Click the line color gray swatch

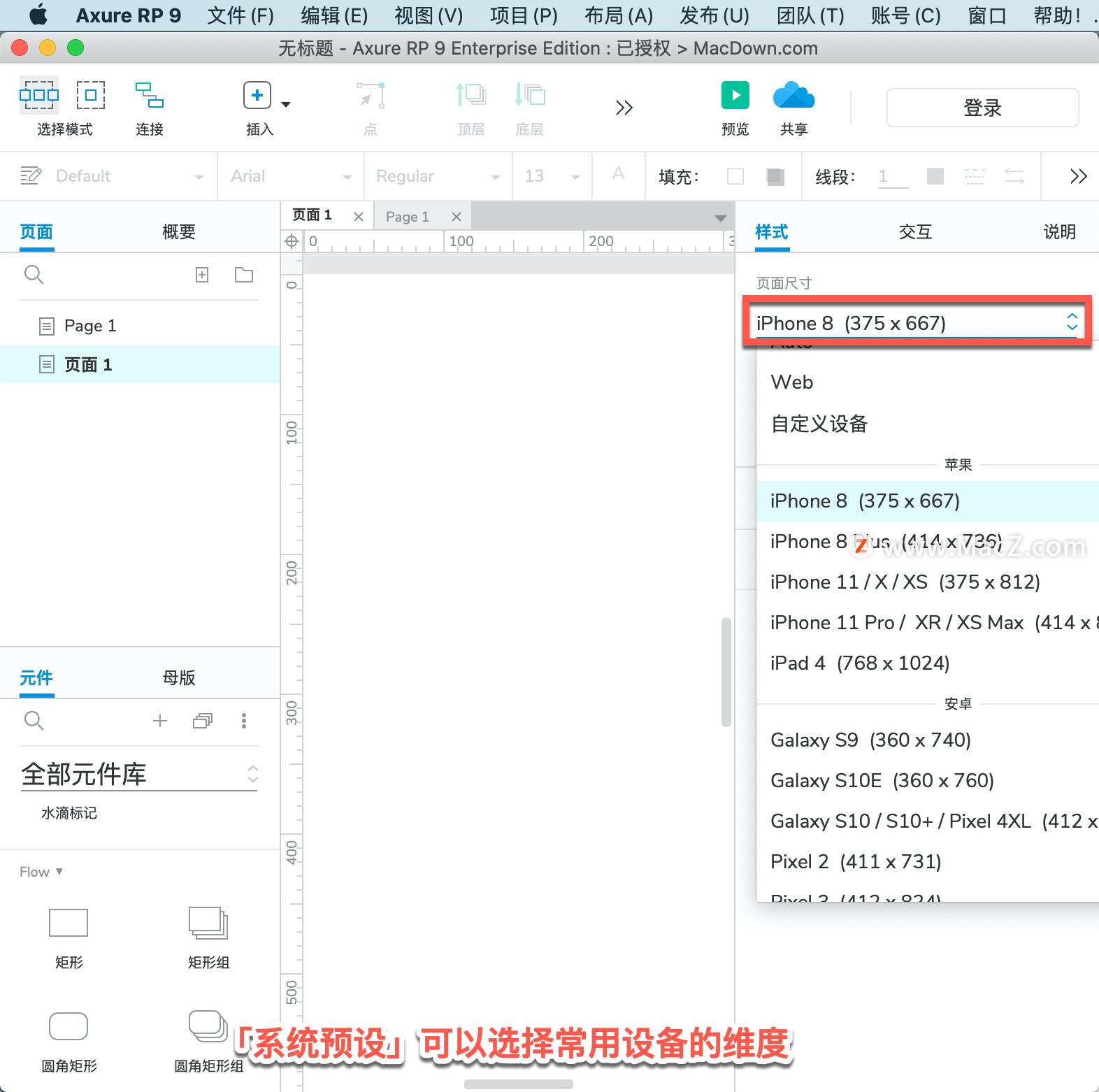click(x=935, y=176)
